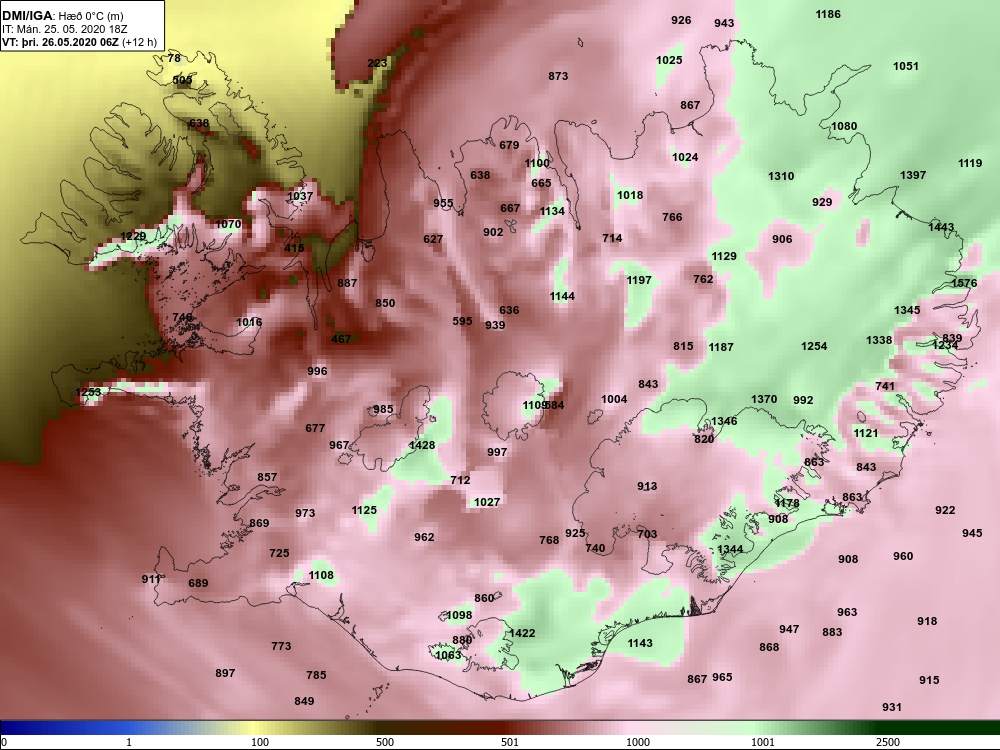Click the 1051 height value
Image resolution: width=1000 pixels, height=750 pixels.
[906, 66]
